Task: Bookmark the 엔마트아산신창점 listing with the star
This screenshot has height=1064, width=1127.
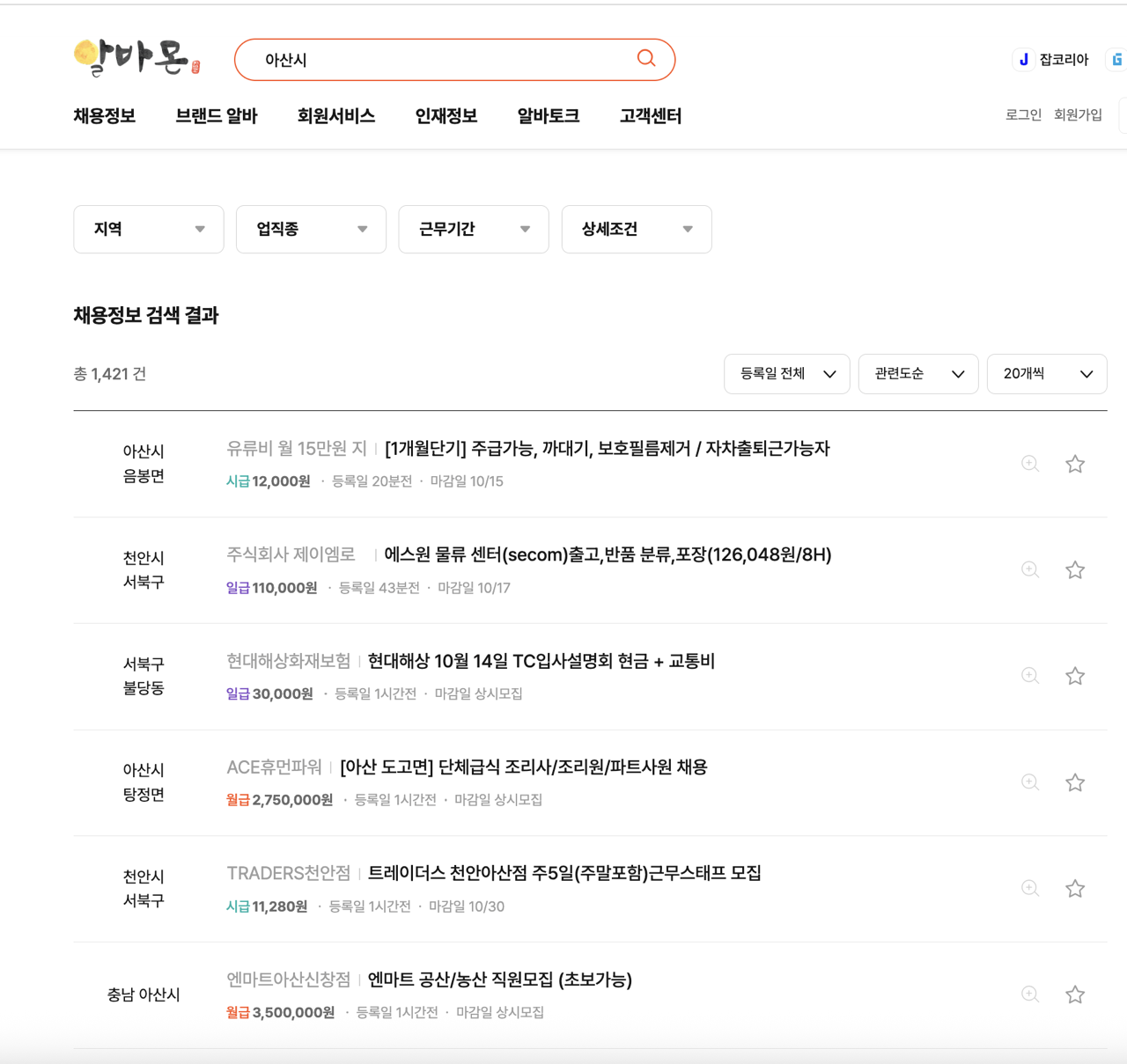Action: (1075, 994)
